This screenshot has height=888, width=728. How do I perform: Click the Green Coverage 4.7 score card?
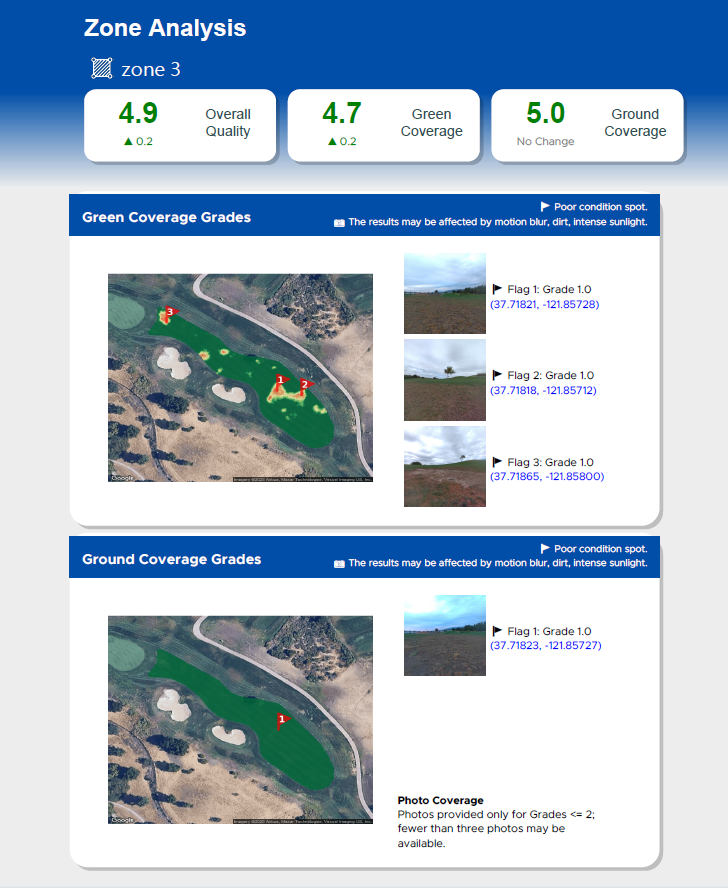(x=384, y=125)
